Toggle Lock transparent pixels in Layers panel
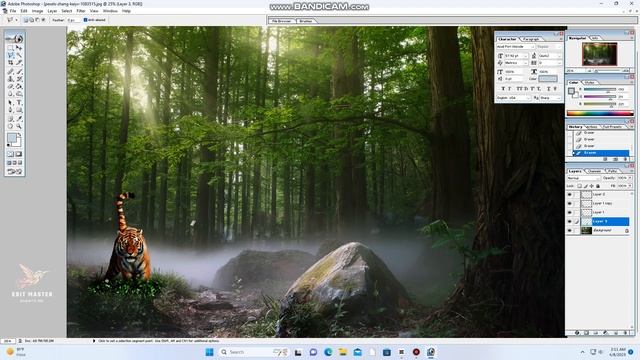640x360 pixels. pyautogui.click(x=580, y=186)
